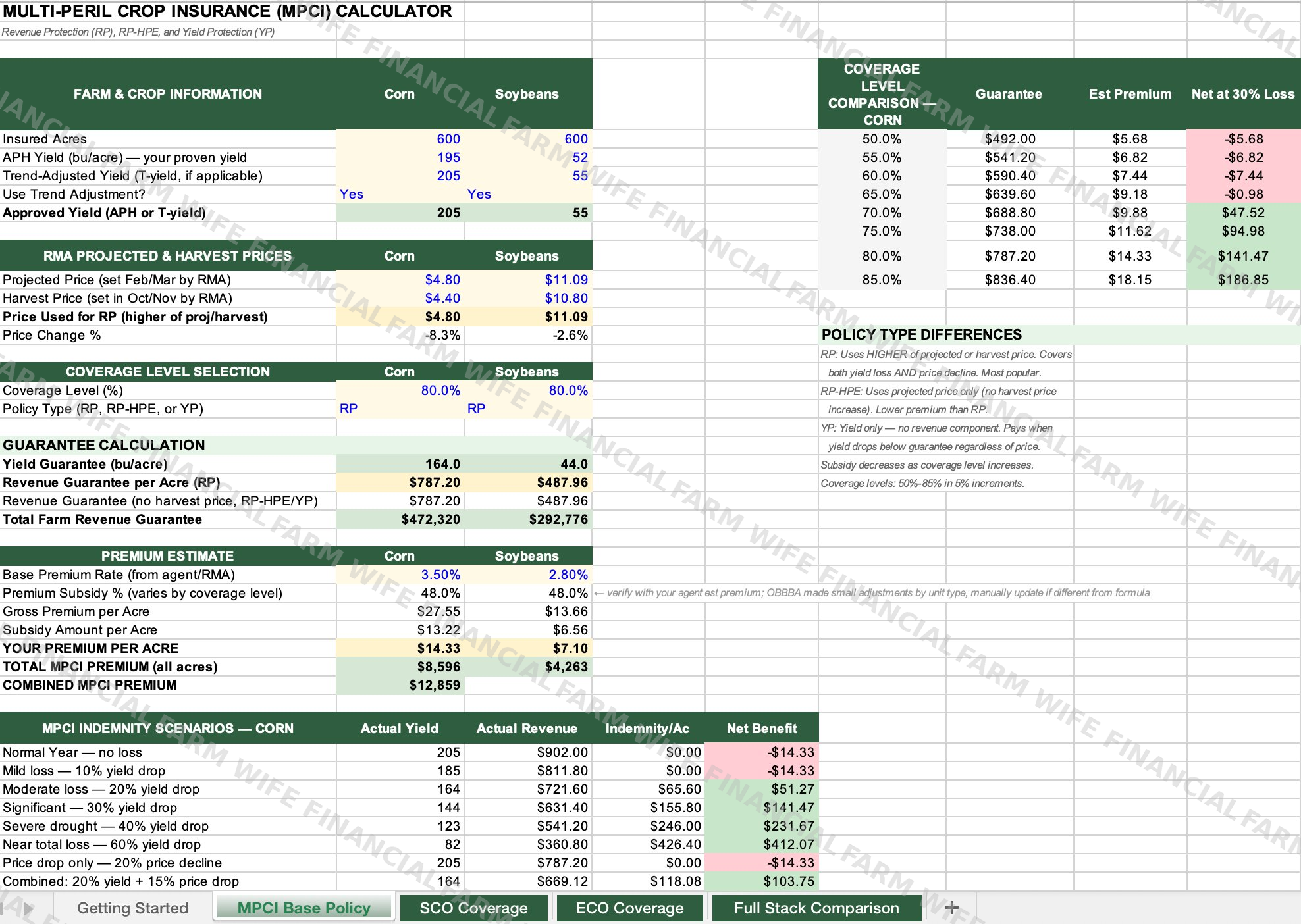Select Corn Trend-Adjusted Yield cell 205
The height and width of the screenshot is (924, 1301).
point(400,176)
